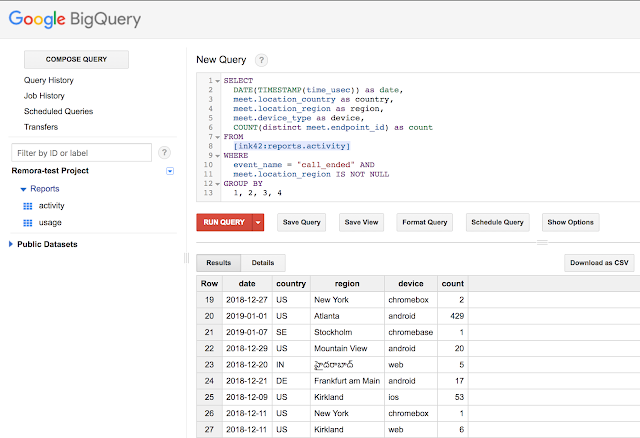Click the Filter by ID or label field

pyautogui.click(x=81, y=153)
